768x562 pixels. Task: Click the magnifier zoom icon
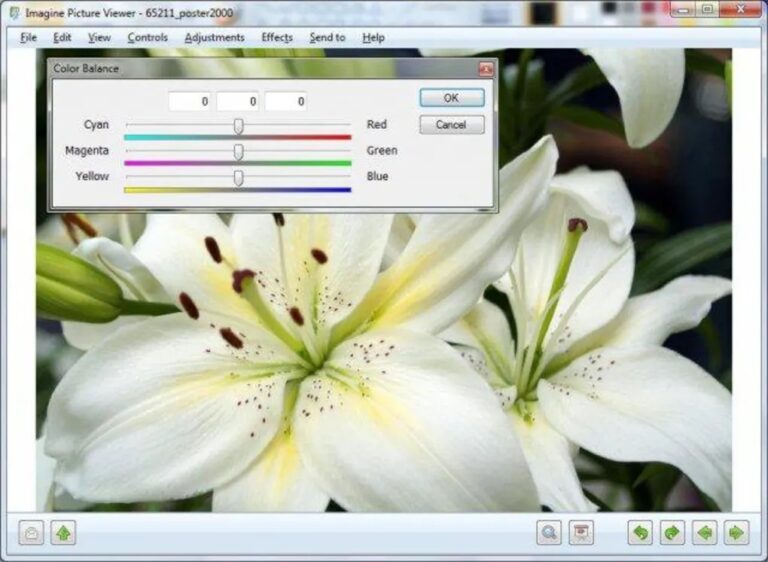click(549, 533)
